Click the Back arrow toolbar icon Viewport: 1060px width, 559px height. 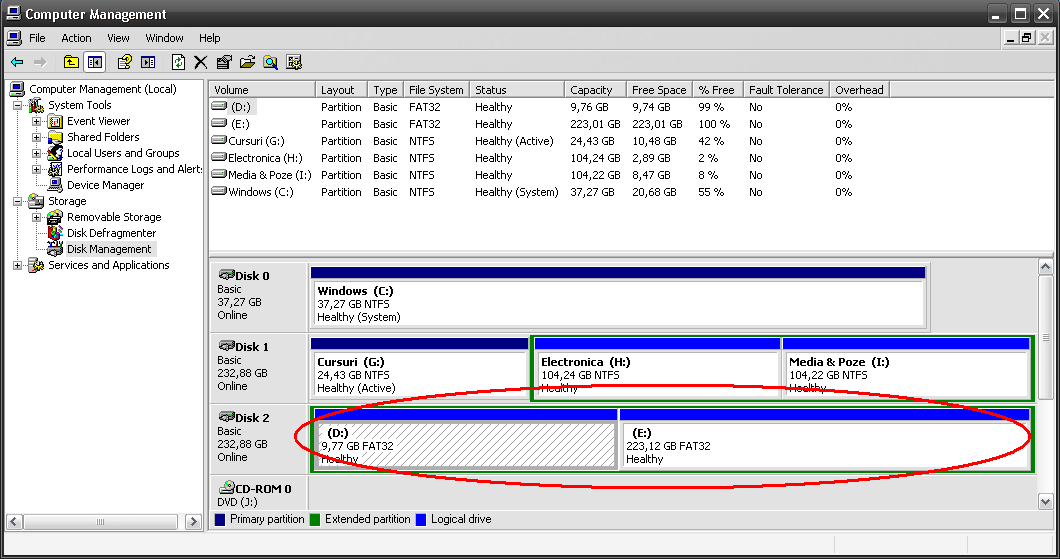click(17, 62)
